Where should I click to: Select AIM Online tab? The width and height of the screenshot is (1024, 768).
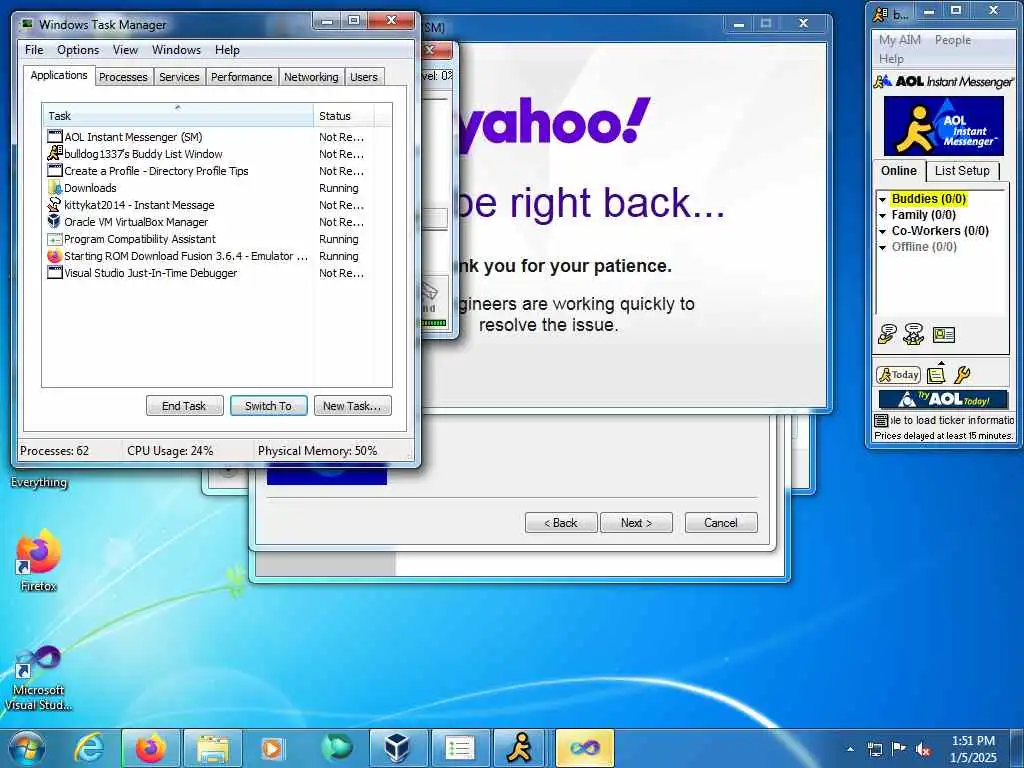tap(899, 170)
